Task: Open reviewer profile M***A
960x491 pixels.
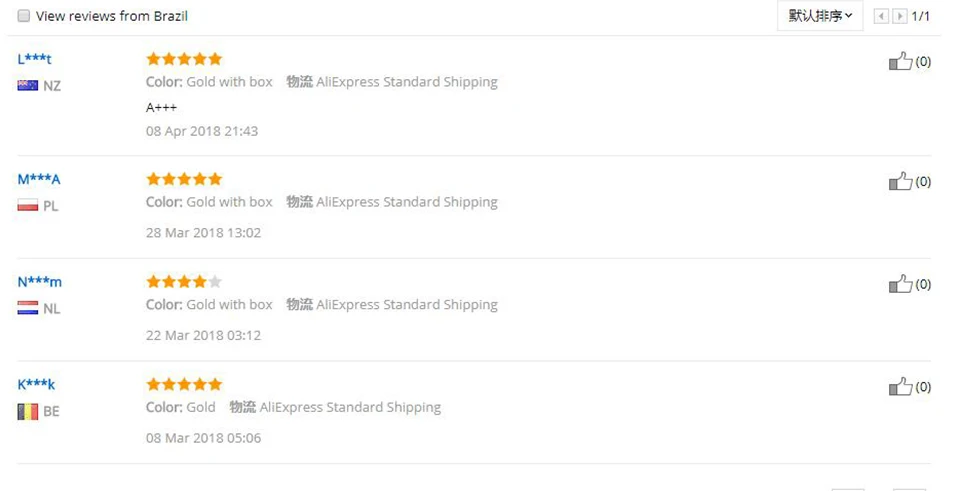Action: point(39,179)
